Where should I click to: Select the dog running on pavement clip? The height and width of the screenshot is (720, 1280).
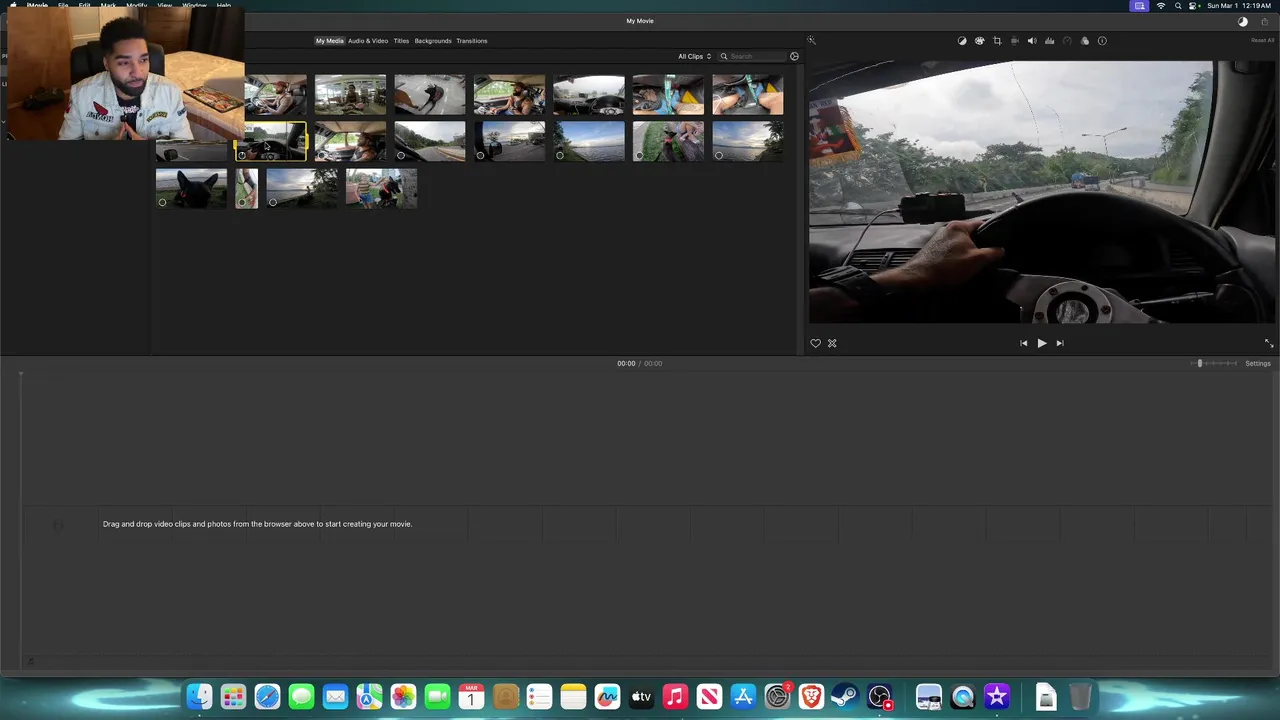430,94
